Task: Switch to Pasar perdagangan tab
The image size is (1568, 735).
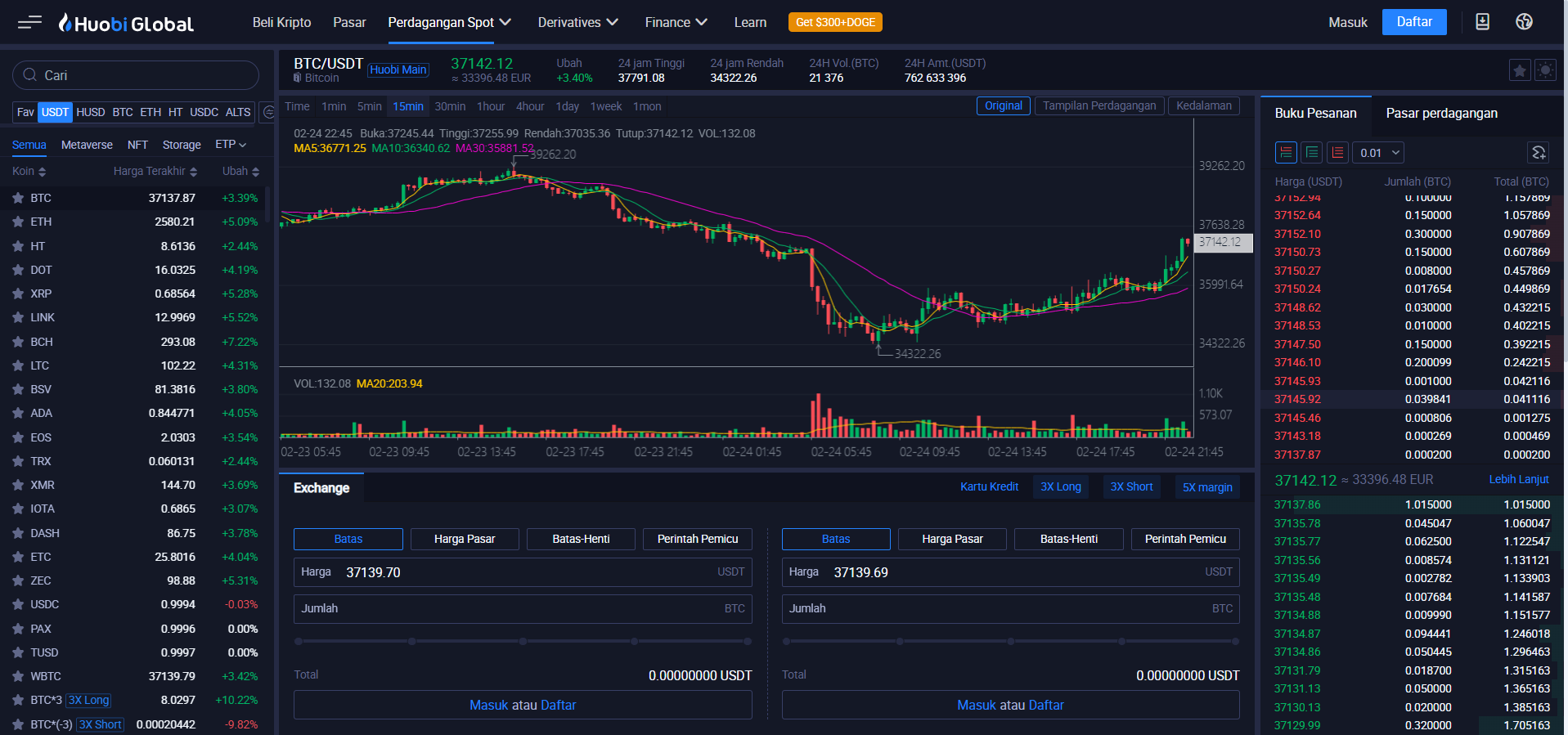Action: [x=1441, y=113]
